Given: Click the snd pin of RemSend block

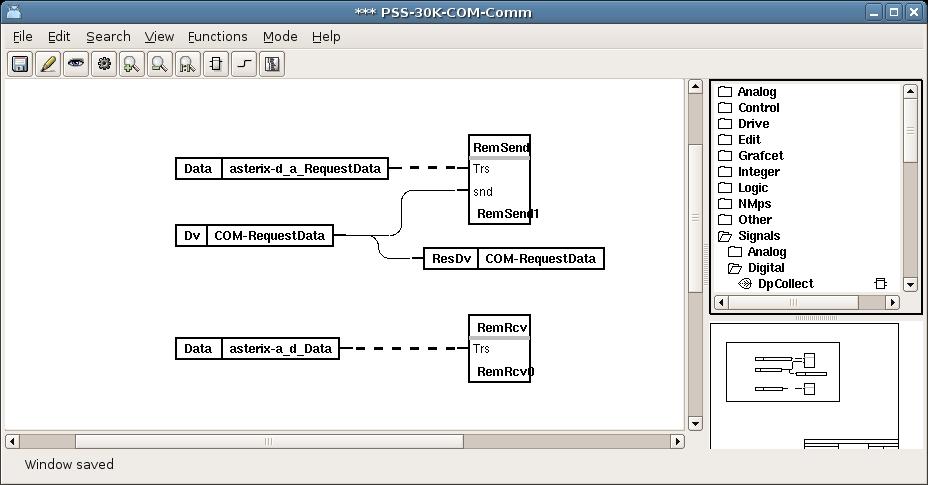Looking at the screenshot, I should click(483, 191).
